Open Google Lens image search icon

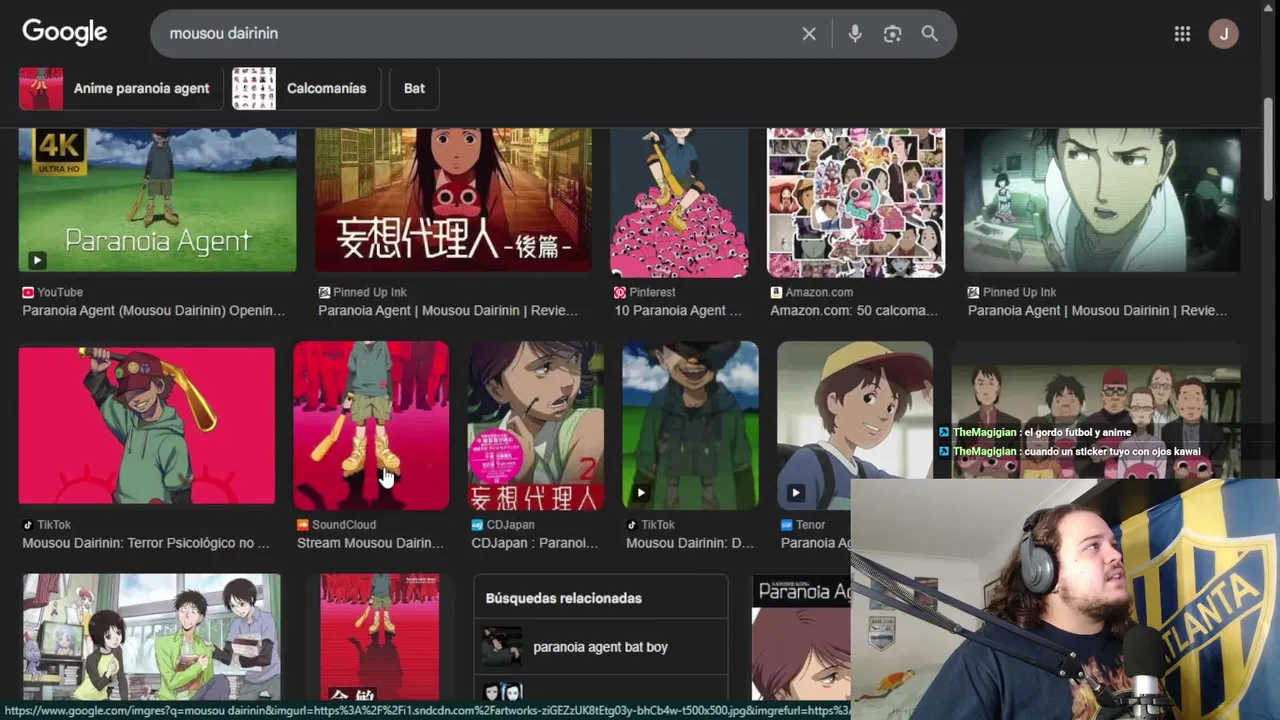(x=893, y=34)
